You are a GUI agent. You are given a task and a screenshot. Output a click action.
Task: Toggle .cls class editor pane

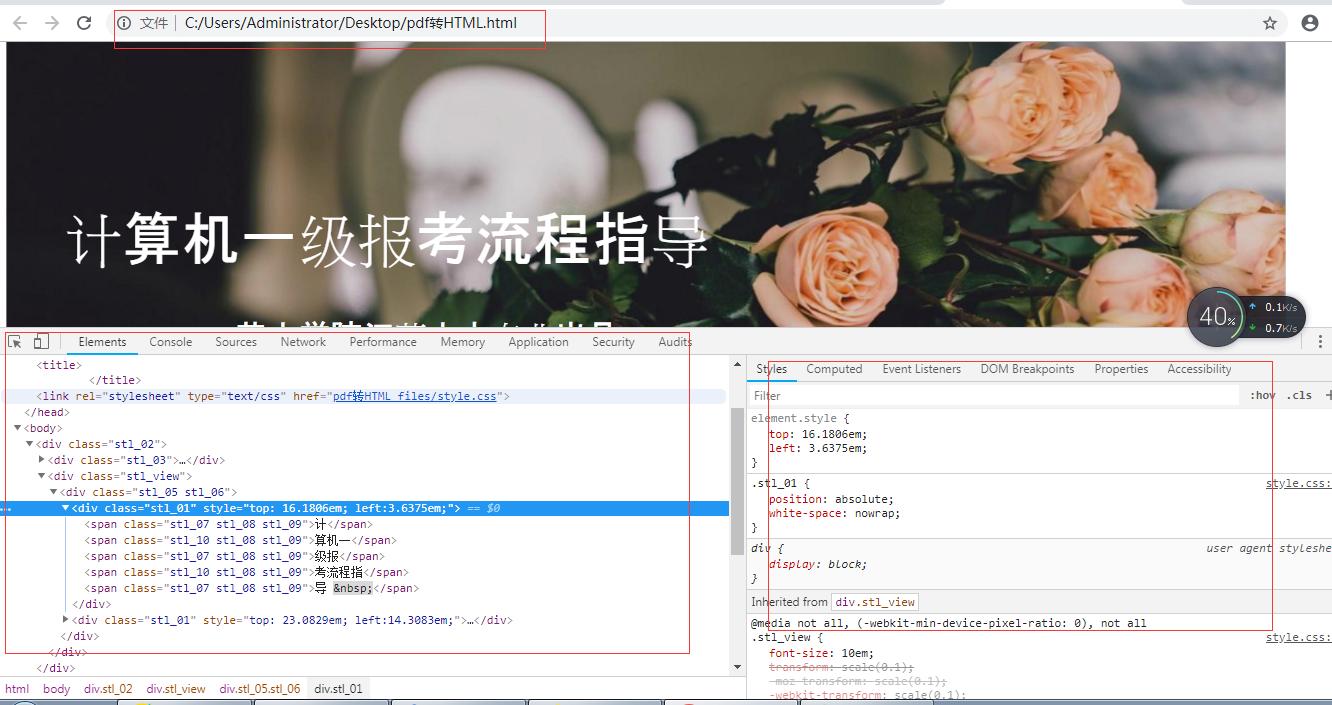click(x=1299, y=395)
